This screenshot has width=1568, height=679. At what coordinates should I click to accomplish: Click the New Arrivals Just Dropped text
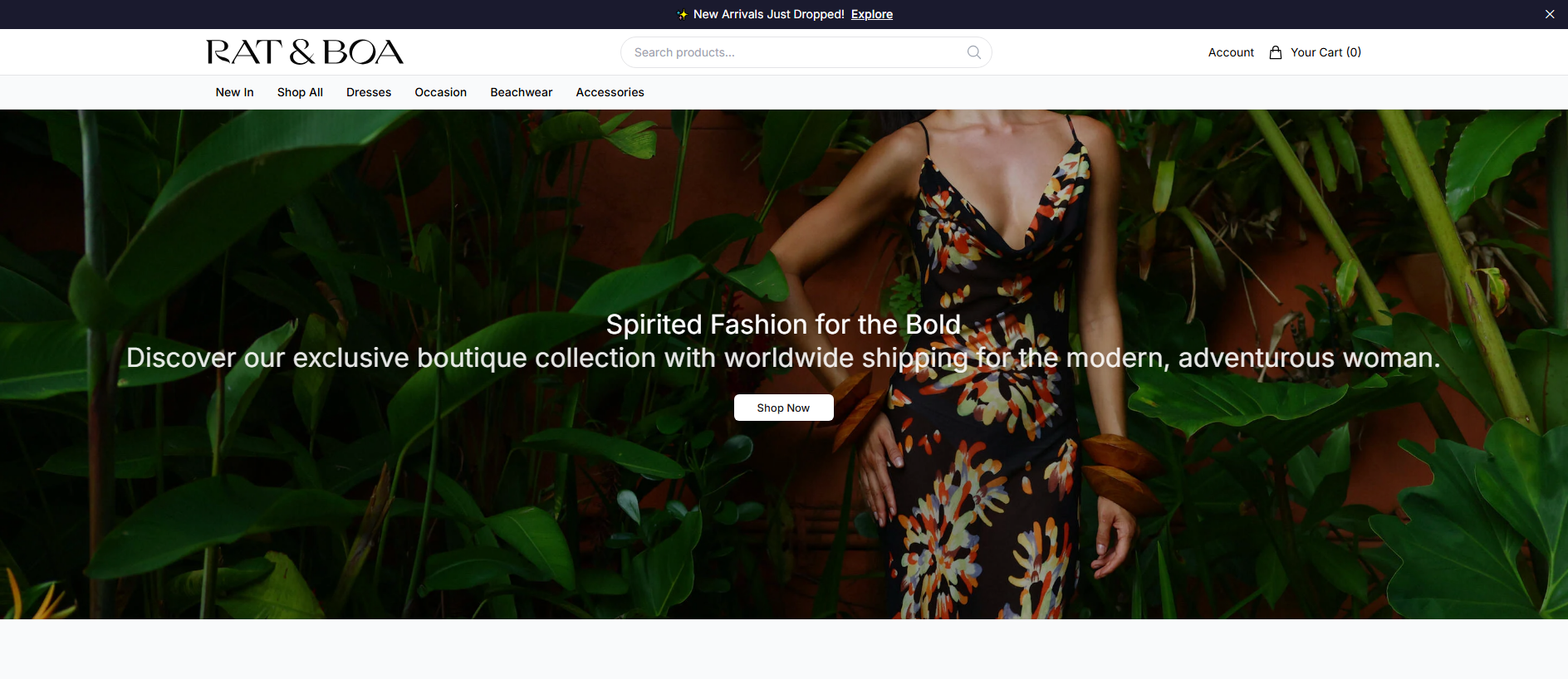tap(769, 14)
